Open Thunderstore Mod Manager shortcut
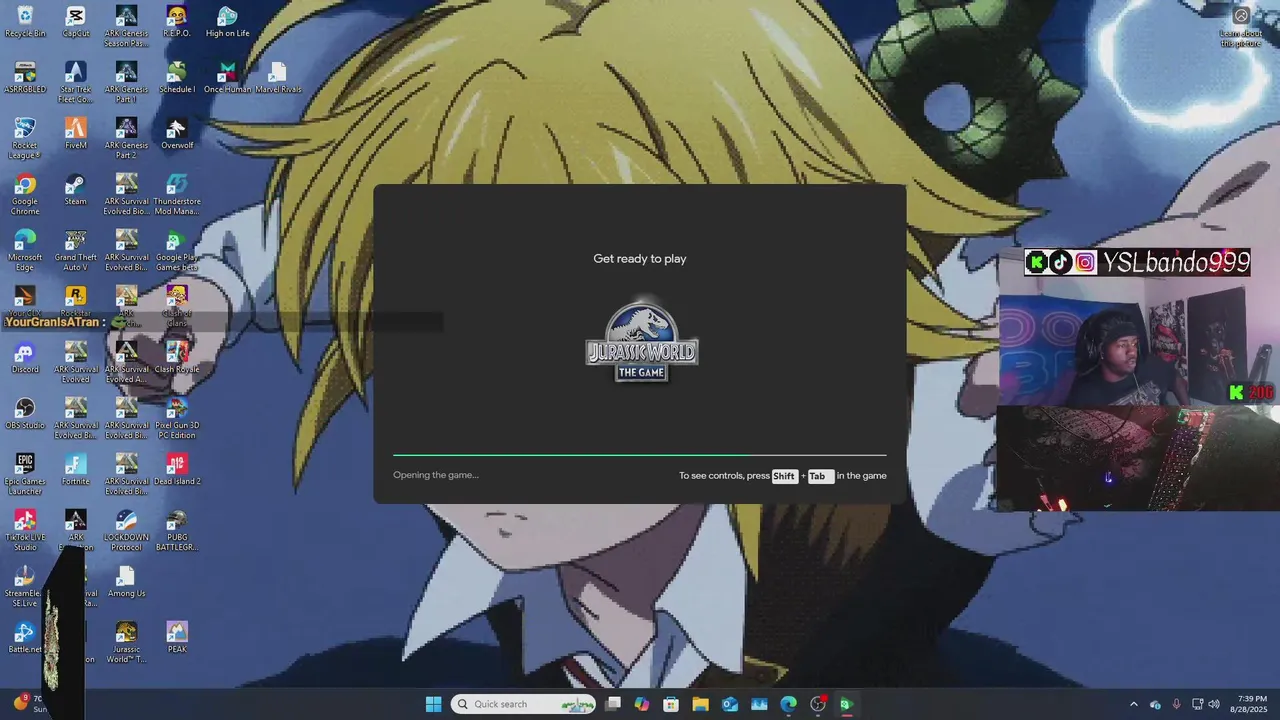Image resolution: width=1280 pixels, height=720 pixels. click(x=177, y=194)
